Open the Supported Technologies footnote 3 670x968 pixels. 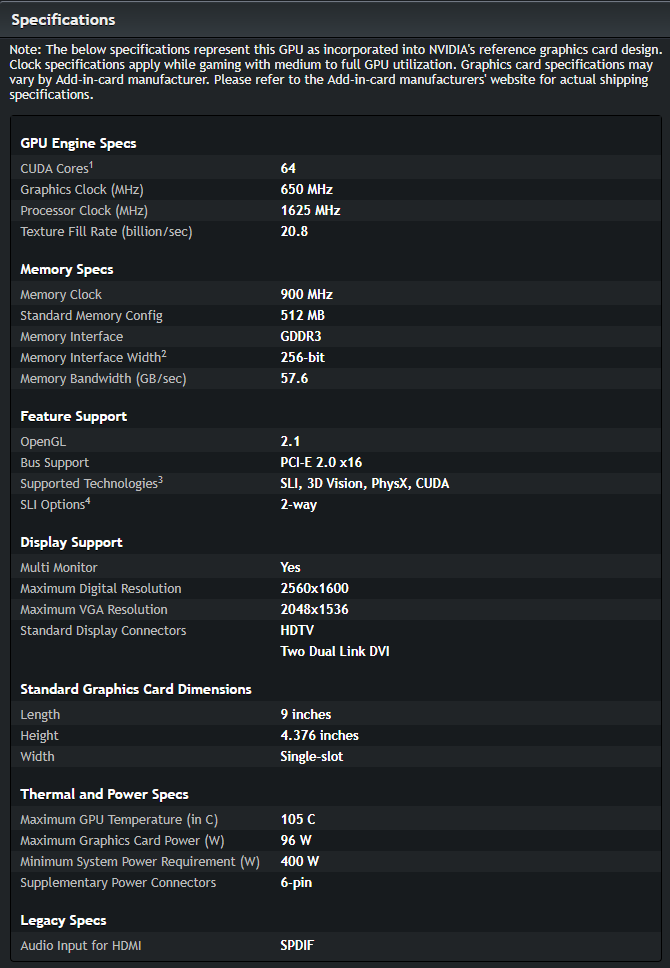[x=161, y=479]
